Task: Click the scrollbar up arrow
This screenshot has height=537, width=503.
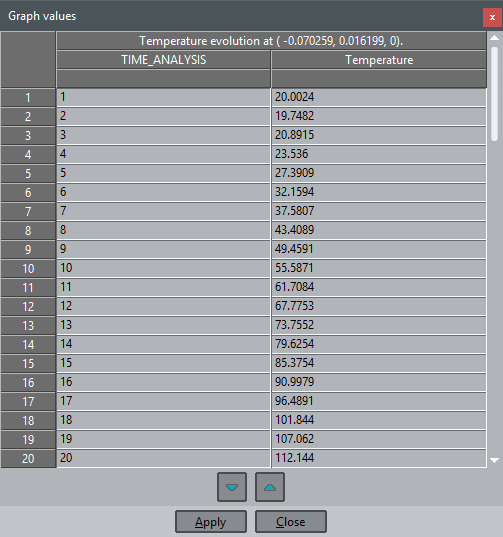Action: pos(494,37)
